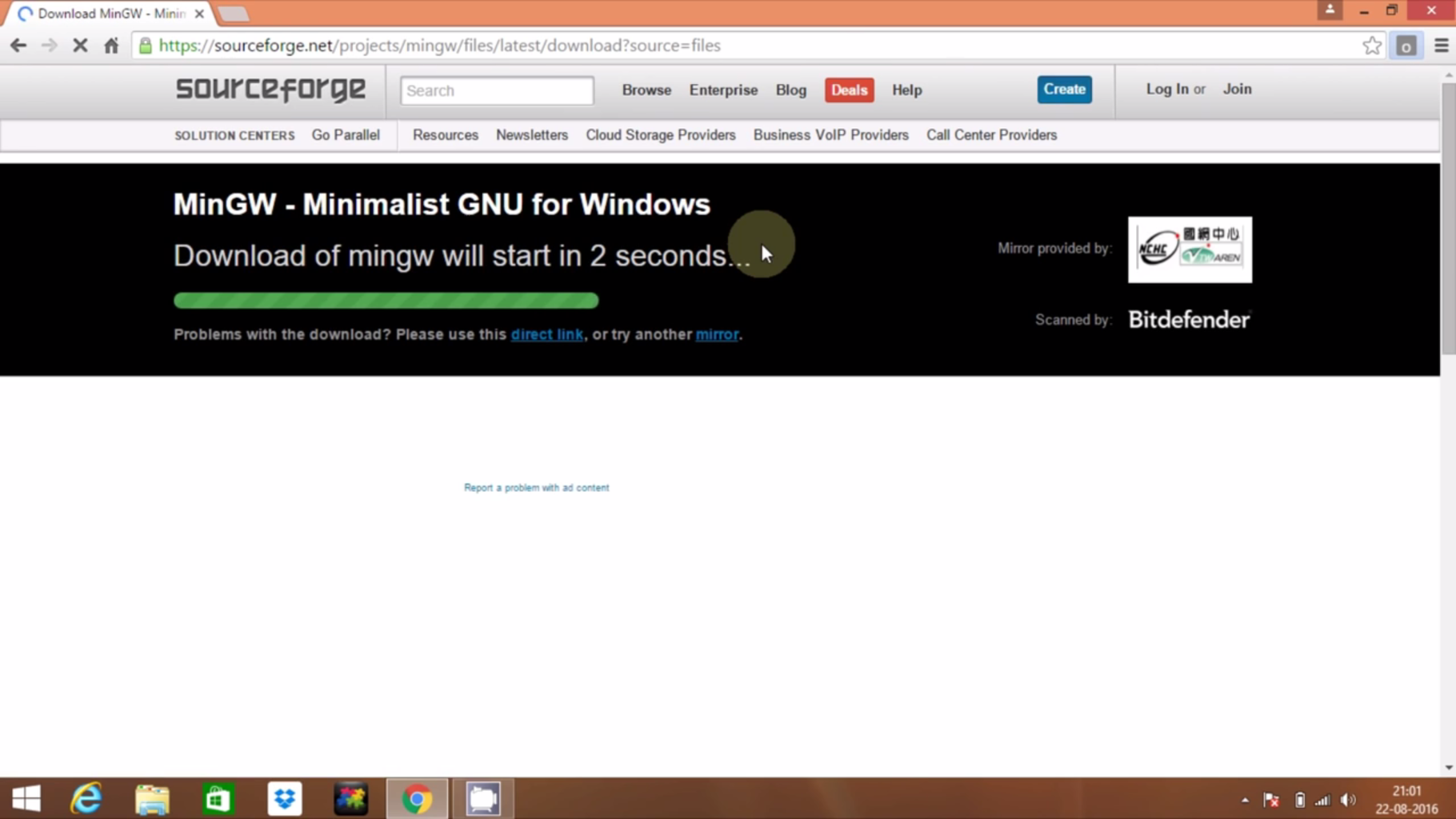Go back using the browser back arrow

[18, 46]
